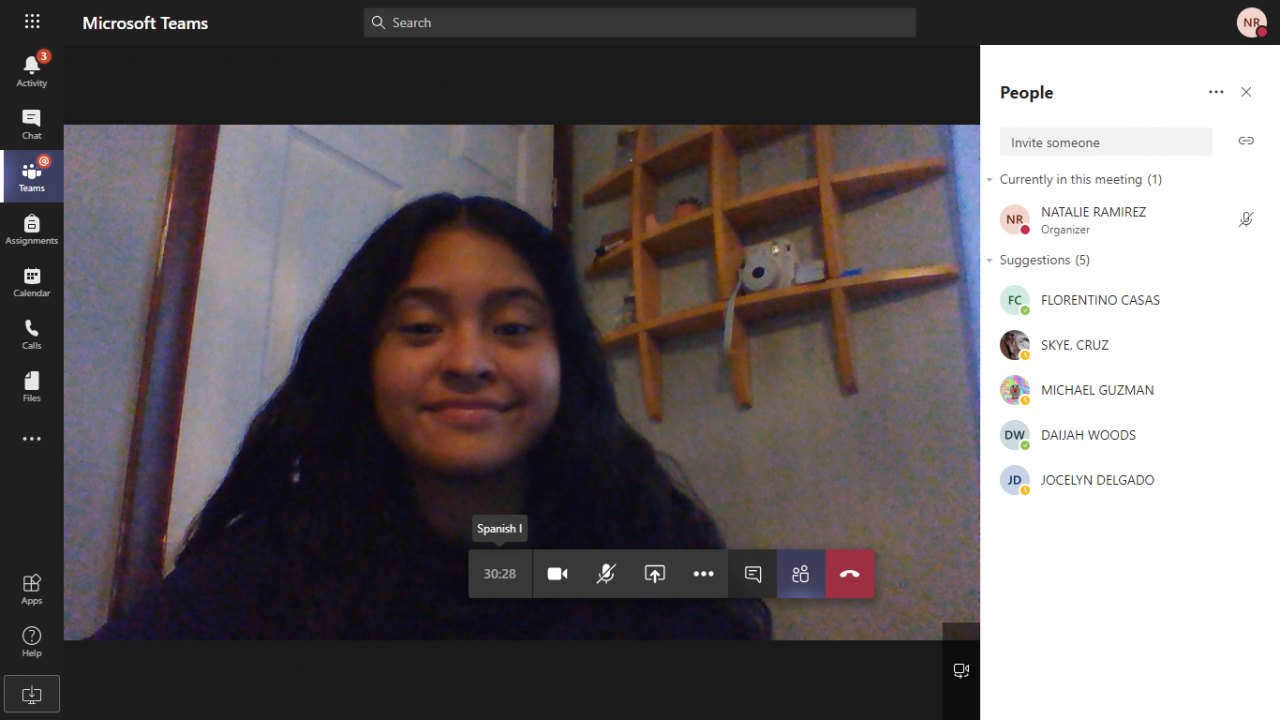Click the meeting timer 30:28
The width and height of the screenshot is (1280, 720).
tap(500, 574)
